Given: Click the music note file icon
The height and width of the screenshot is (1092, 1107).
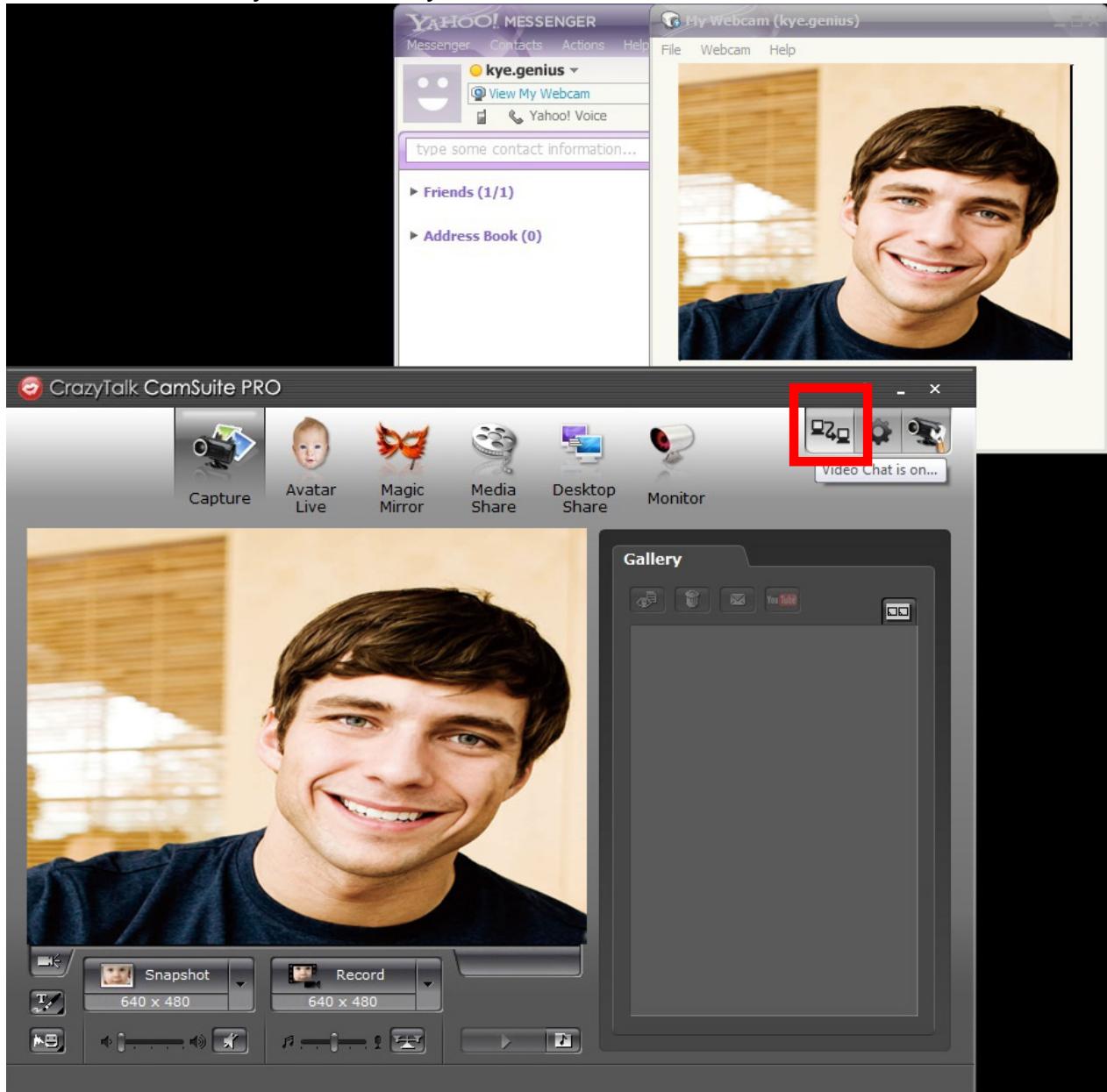Looking at the screenshot, I should pos(562,1041).
